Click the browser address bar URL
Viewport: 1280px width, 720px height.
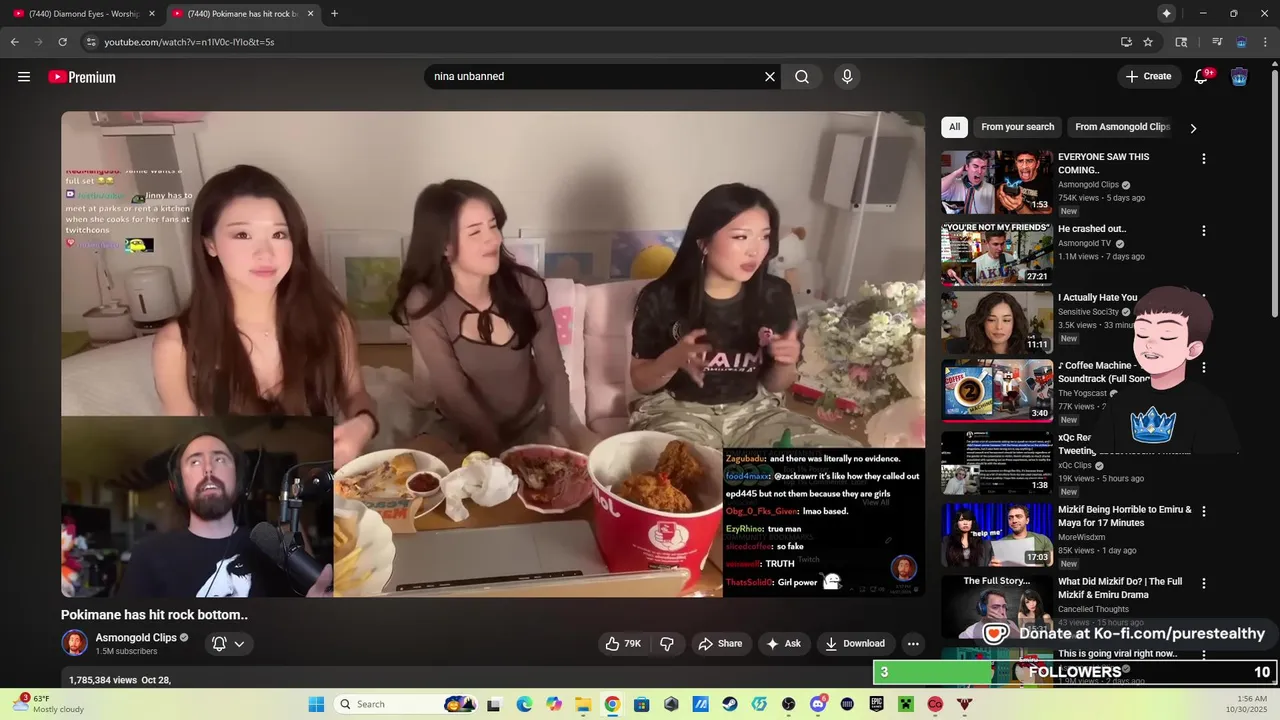point(189,42)
